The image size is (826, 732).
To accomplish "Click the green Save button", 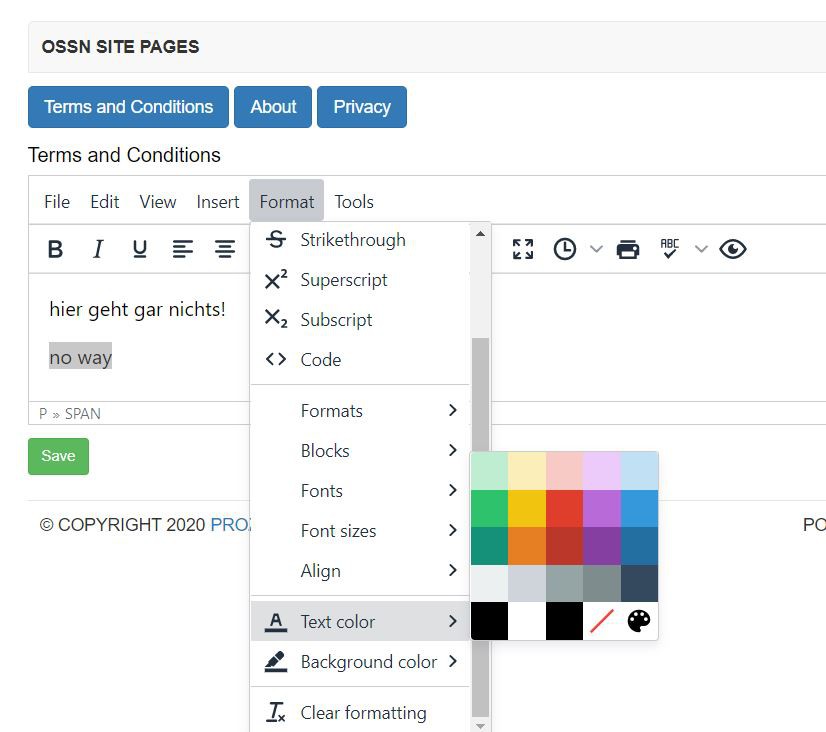I will pos(58,456).
